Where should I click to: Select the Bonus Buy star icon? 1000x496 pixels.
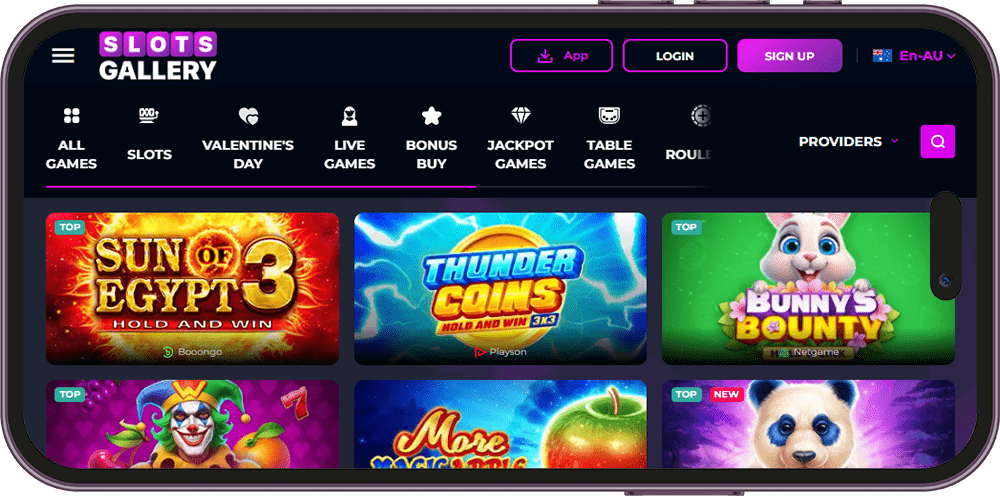point(432,116)
